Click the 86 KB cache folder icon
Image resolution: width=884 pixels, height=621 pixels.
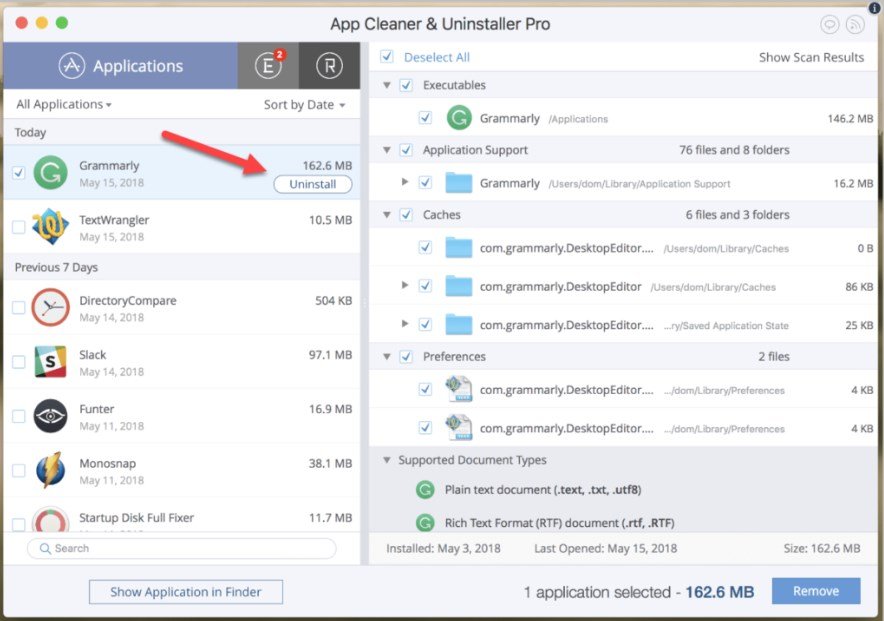pyautogui.click(x=458, y=286)
